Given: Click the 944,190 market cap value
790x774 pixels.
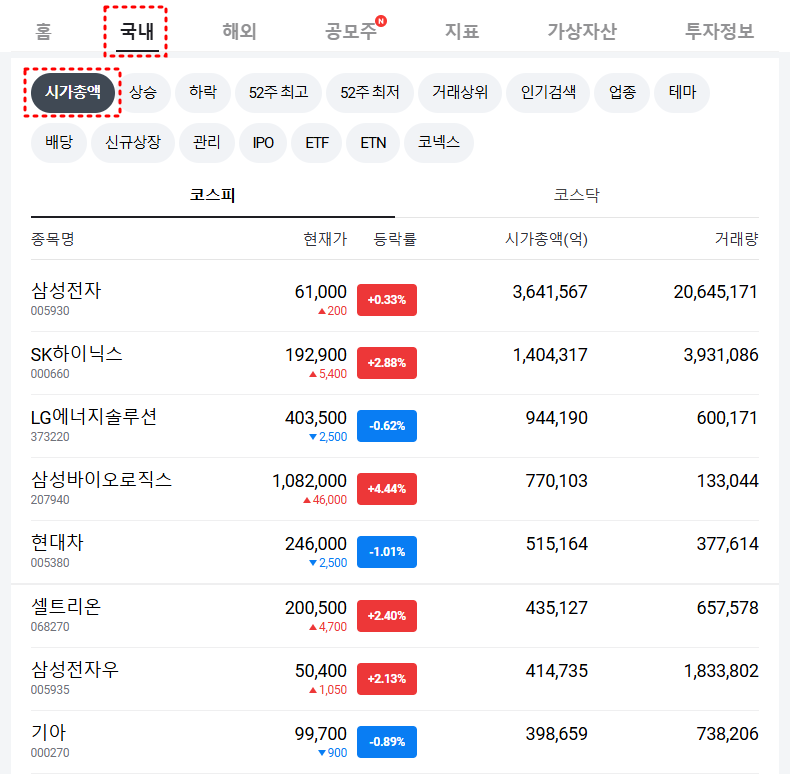Looking at the screenshot, I should coord(557,418).
